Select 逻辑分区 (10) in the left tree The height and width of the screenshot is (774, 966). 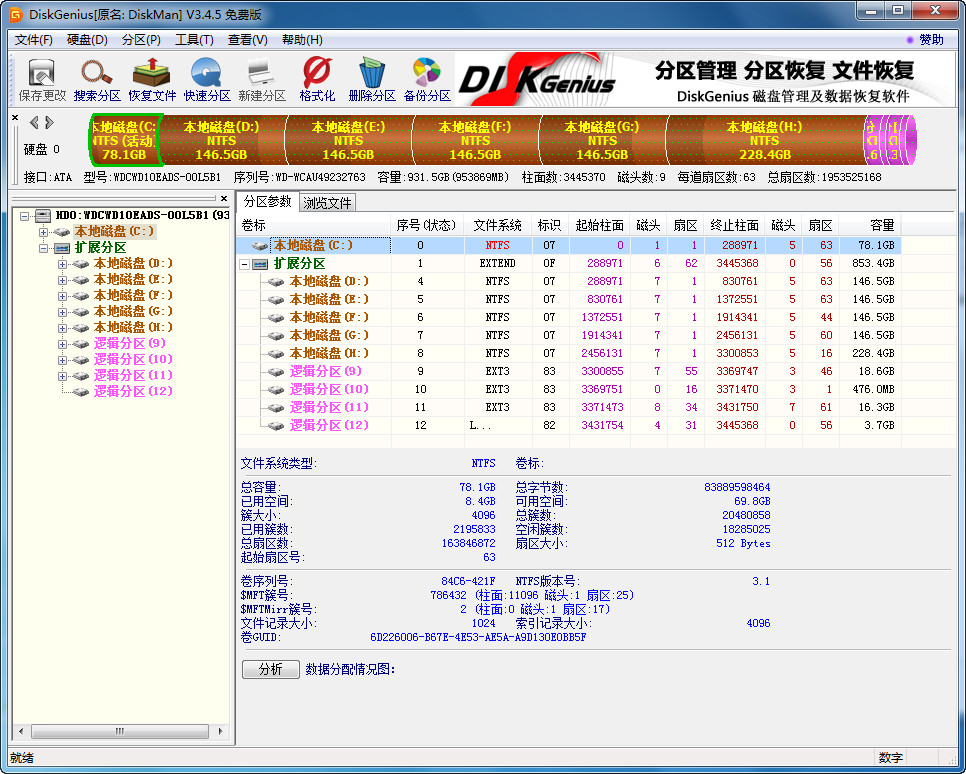pos(133,359)
